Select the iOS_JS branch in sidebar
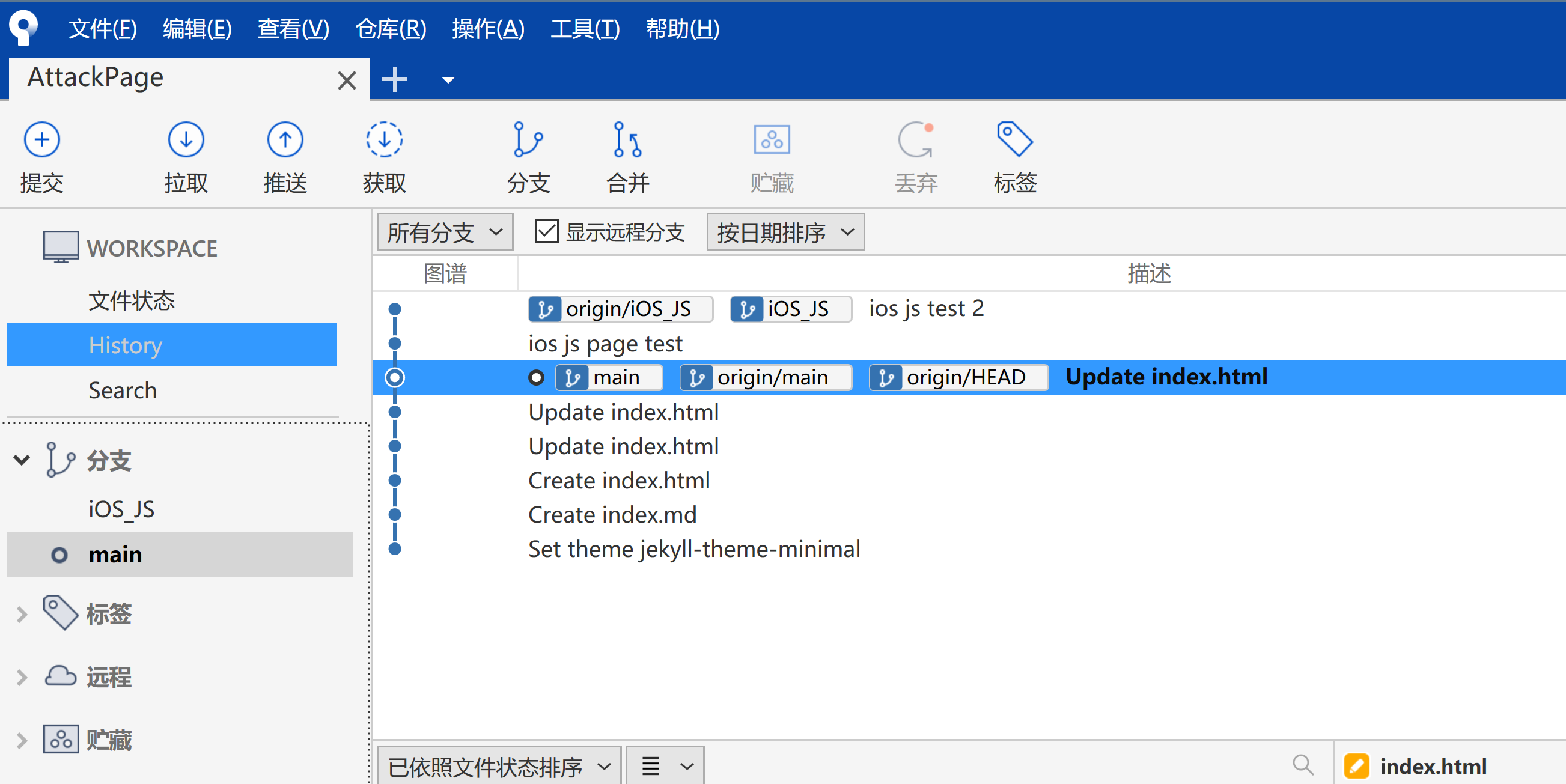 121,509
